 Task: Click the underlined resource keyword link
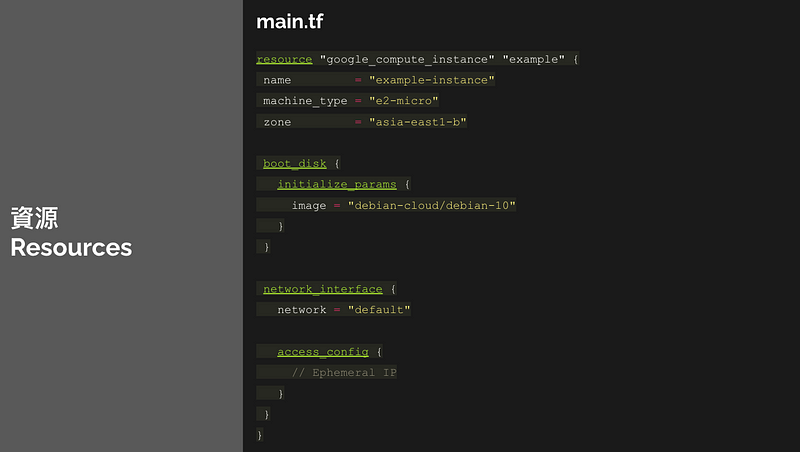[284, 59]
